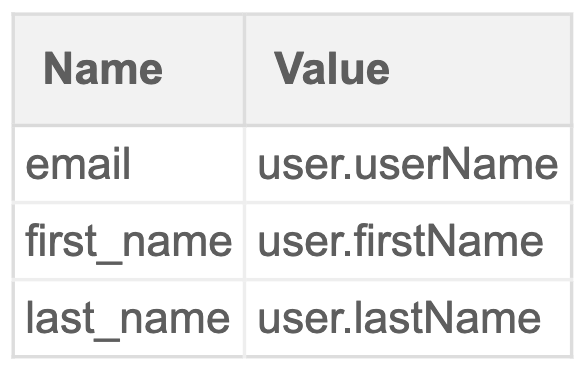The height and width of the screenshot is (366, 584).
Task: Click the period in user.firstName
Action: click(x=348, y=254)
